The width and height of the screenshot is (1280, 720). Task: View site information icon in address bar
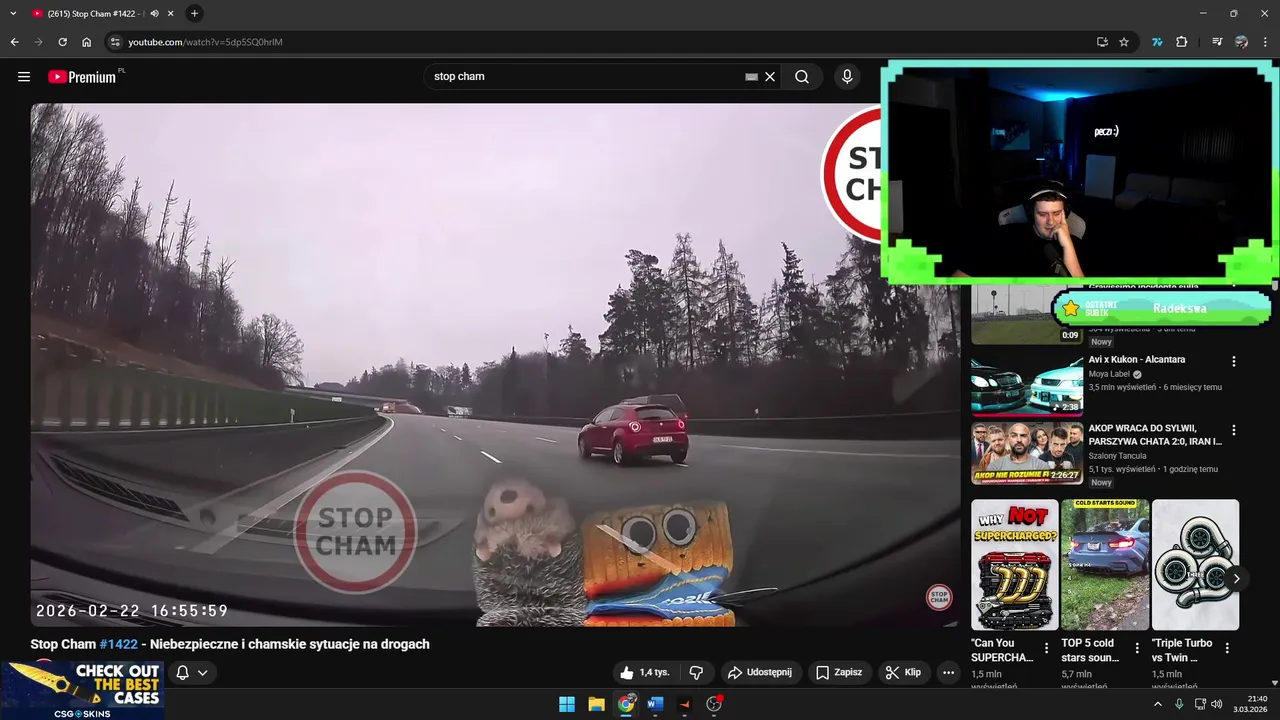point(115,42)
